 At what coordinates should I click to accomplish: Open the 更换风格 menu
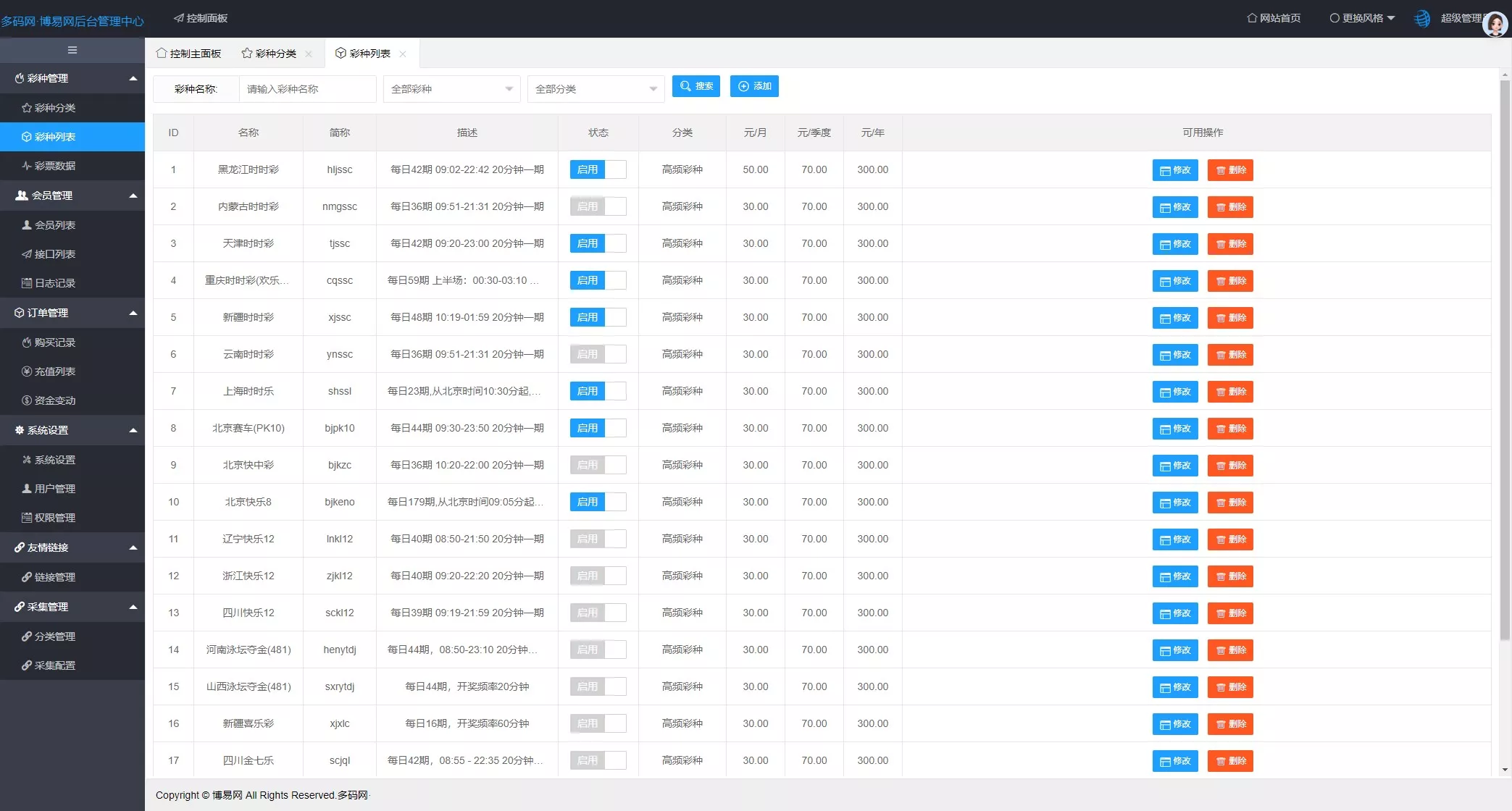[1362, 18]
